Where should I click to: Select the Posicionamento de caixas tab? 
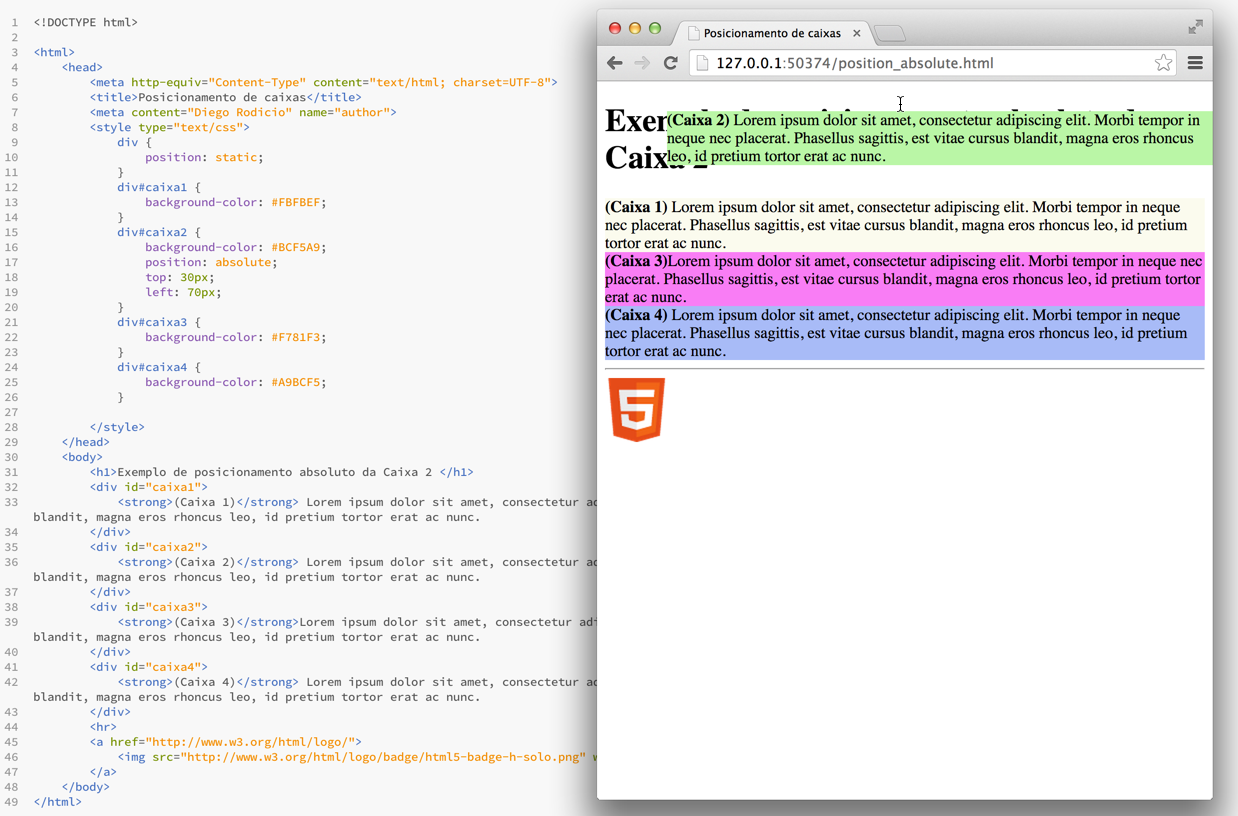point(771,33)
